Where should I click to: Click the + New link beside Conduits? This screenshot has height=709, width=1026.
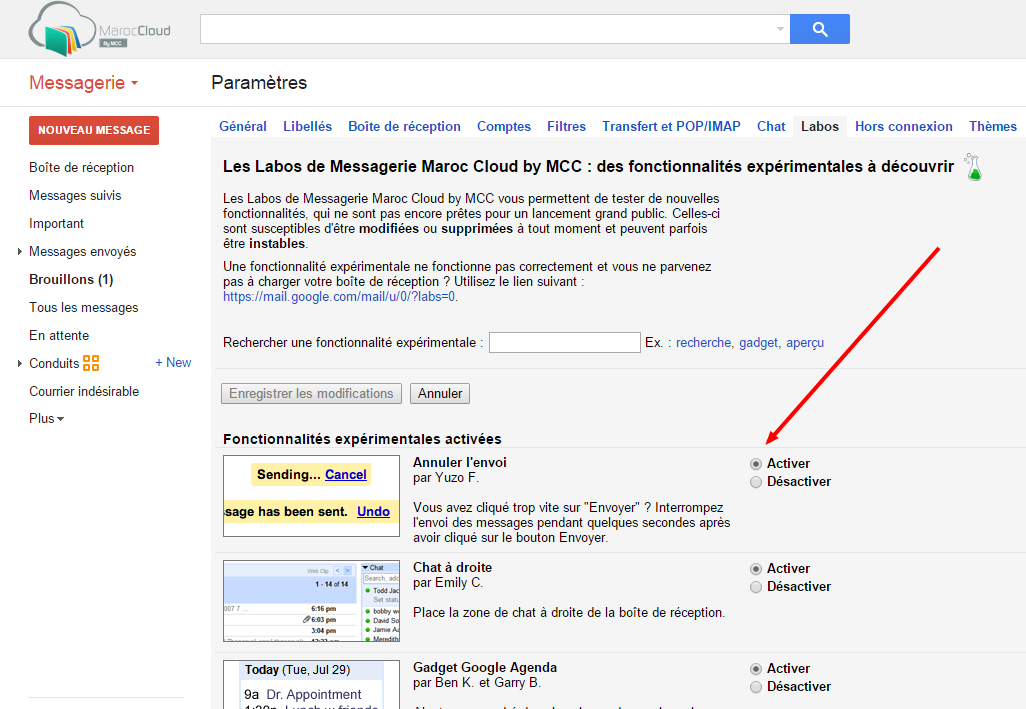click(x=173, y=362)
